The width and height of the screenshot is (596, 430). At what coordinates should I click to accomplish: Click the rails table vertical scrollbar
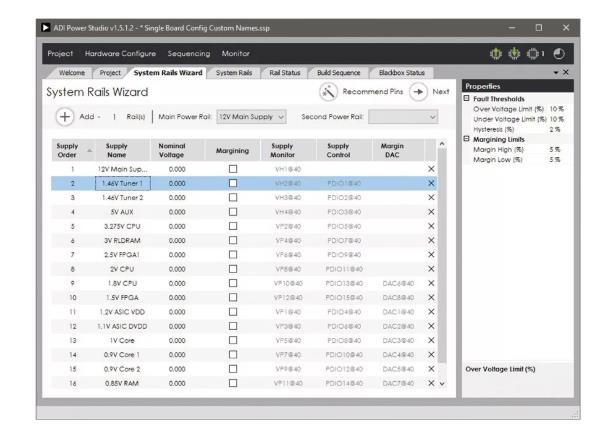[x=442, y=255]
